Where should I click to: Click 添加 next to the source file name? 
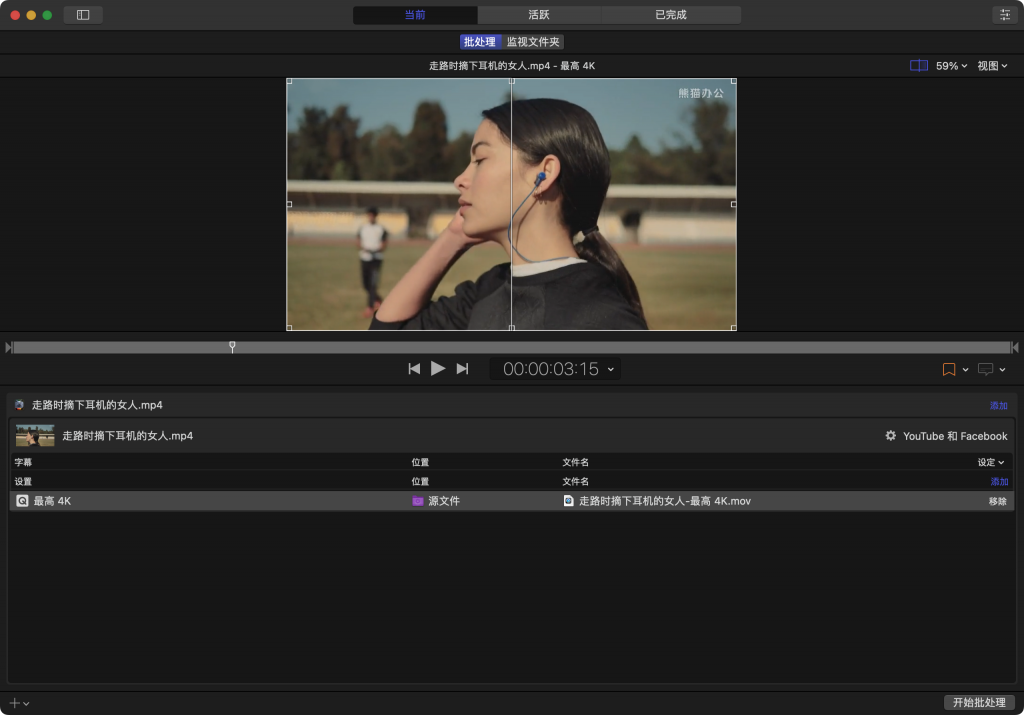(998, 405)
